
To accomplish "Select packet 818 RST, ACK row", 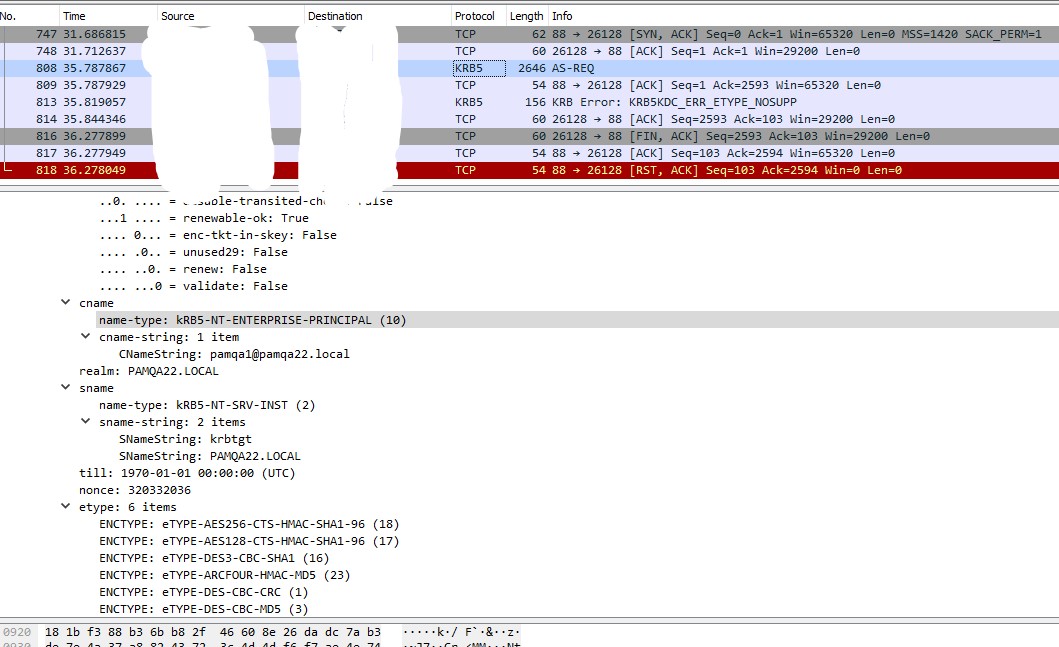I will click(x=530, y=170).
